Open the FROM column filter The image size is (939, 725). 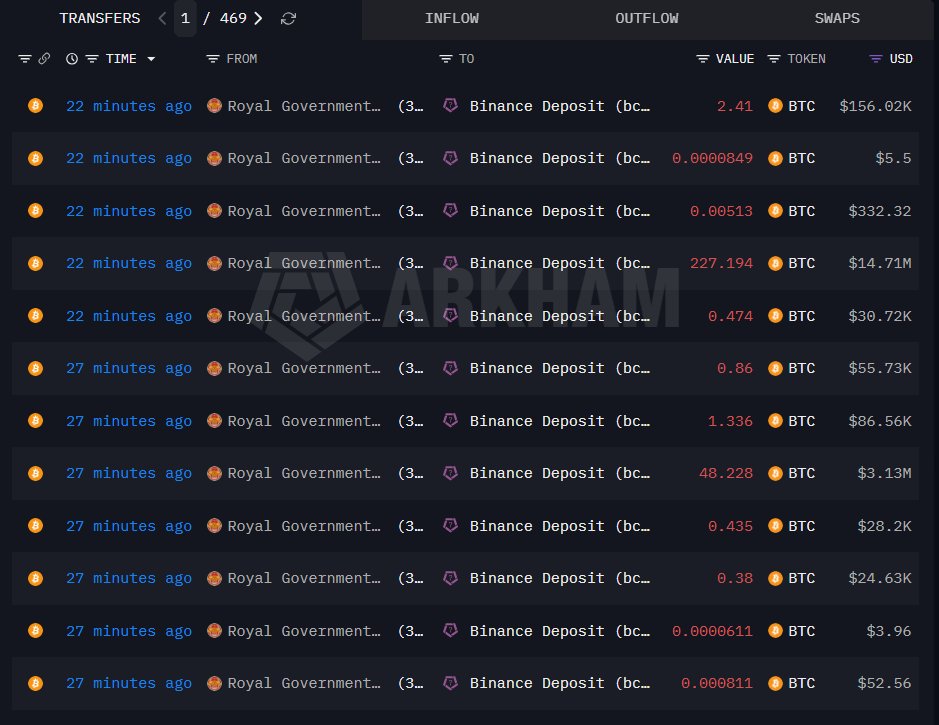click(x=213, y=59)
